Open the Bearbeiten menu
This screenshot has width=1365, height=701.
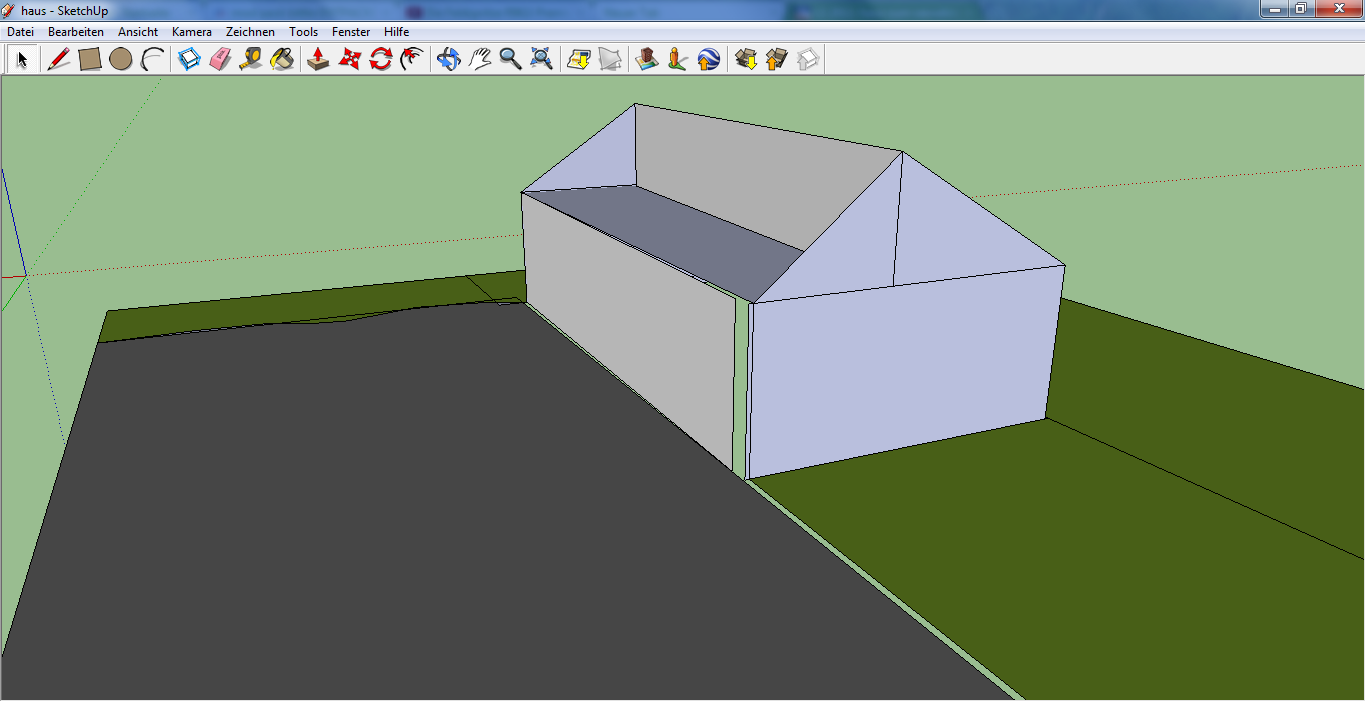pos(76,32)
